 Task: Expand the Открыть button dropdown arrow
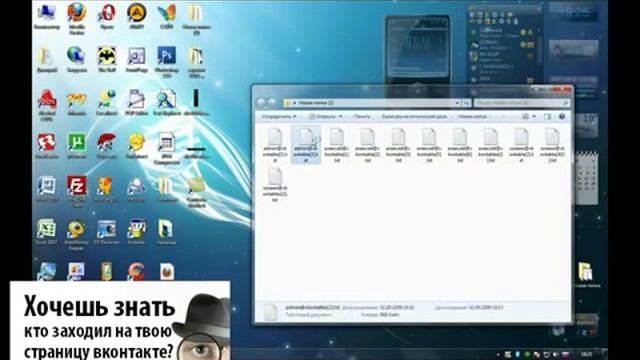click(x=340, y=117)
